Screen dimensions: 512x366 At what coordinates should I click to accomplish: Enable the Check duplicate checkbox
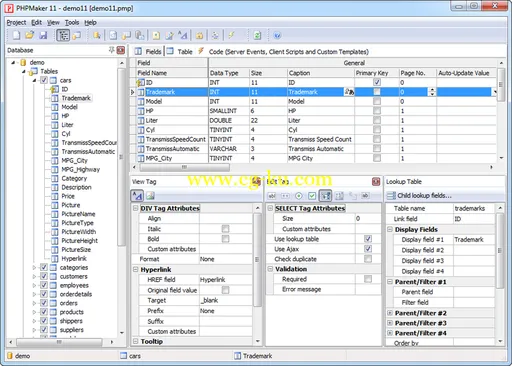pyautogui.click(x=368, y=259)
